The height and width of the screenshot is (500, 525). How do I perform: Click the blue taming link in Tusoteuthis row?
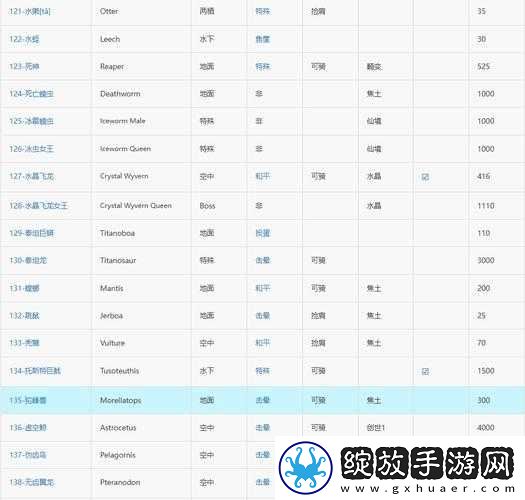point(263,371)
